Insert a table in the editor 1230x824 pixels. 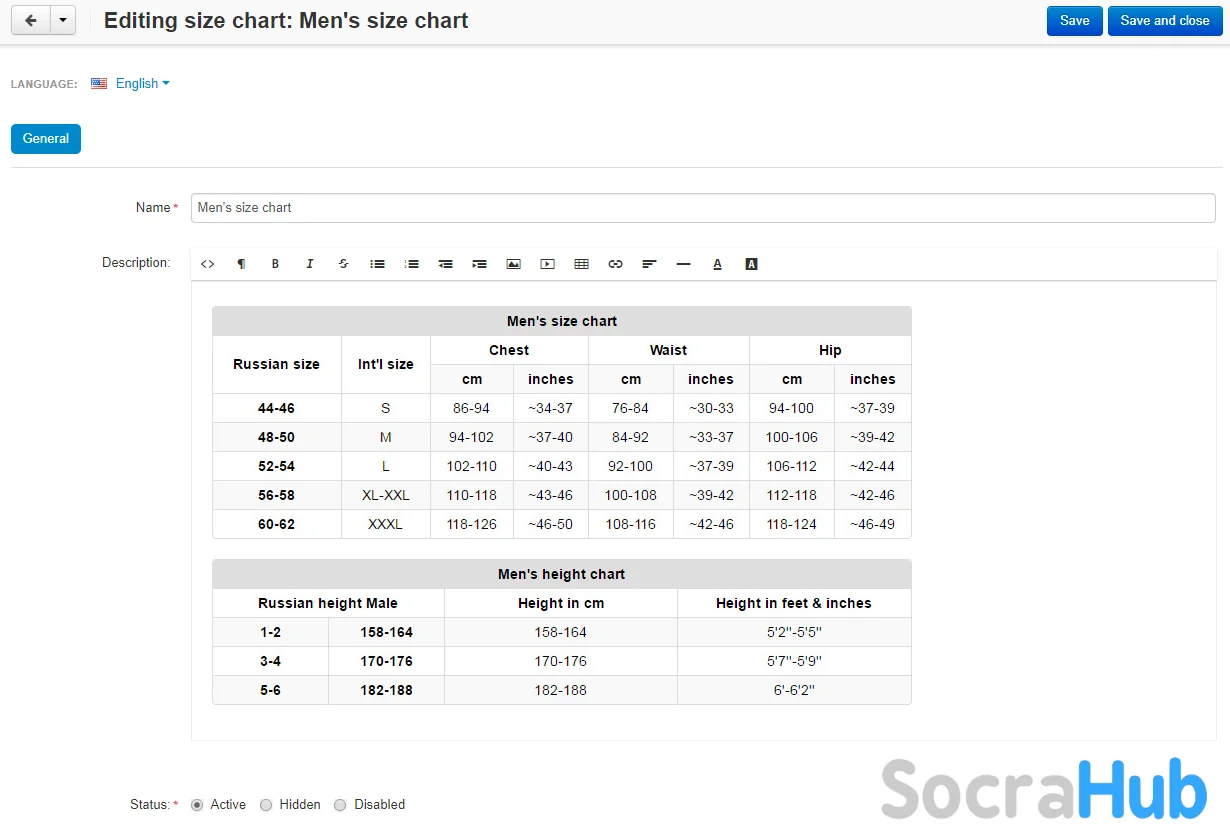[581, 264]
